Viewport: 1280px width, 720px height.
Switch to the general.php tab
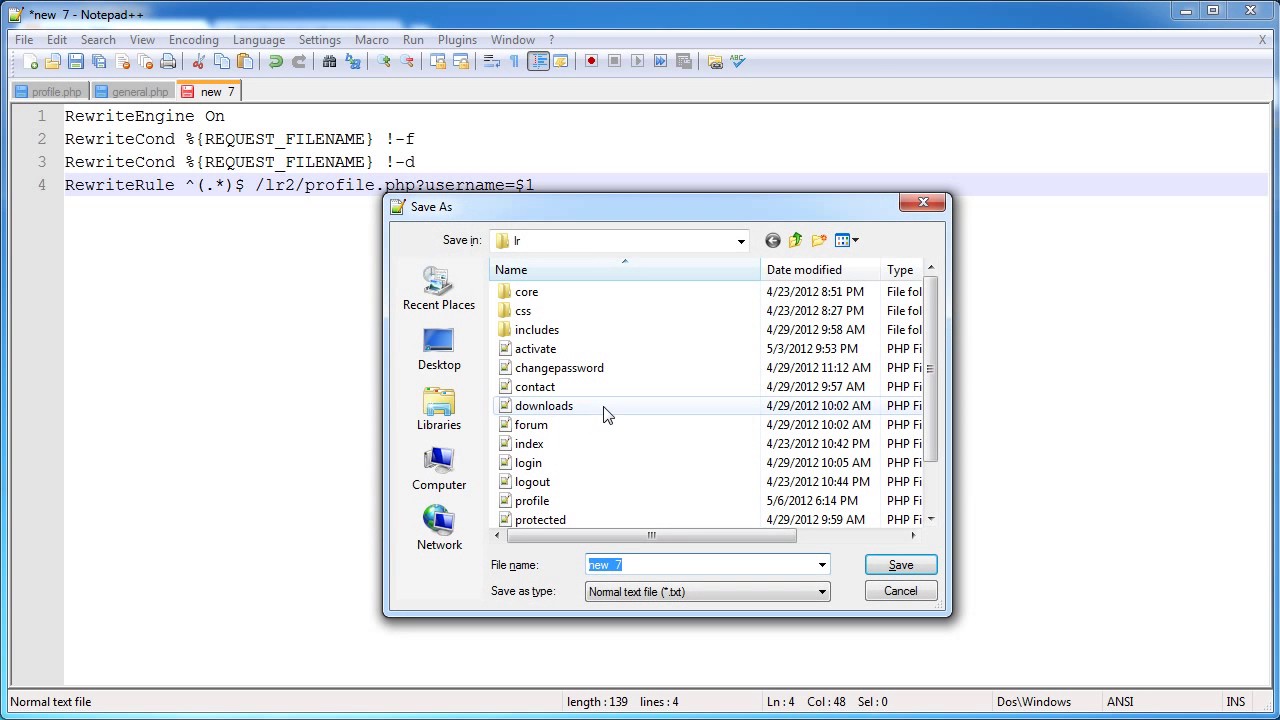pos(132,92)
